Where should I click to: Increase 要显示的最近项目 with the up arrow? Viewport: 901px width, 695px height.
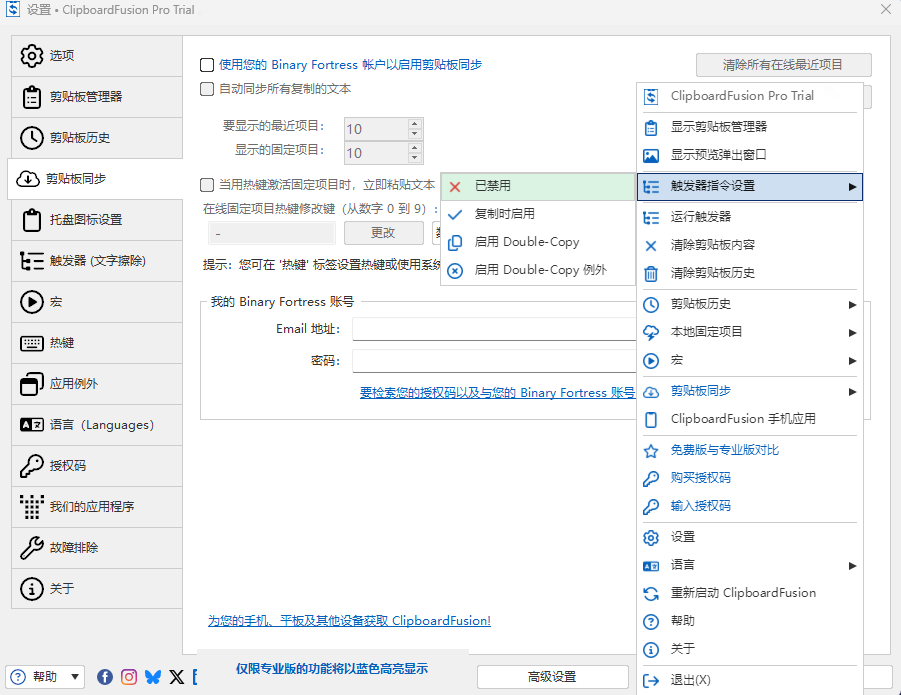[416, 124]
